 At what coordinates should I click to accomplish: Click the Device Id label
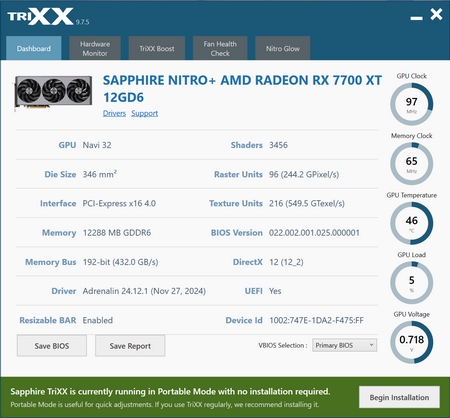click(x=244, y=320)
